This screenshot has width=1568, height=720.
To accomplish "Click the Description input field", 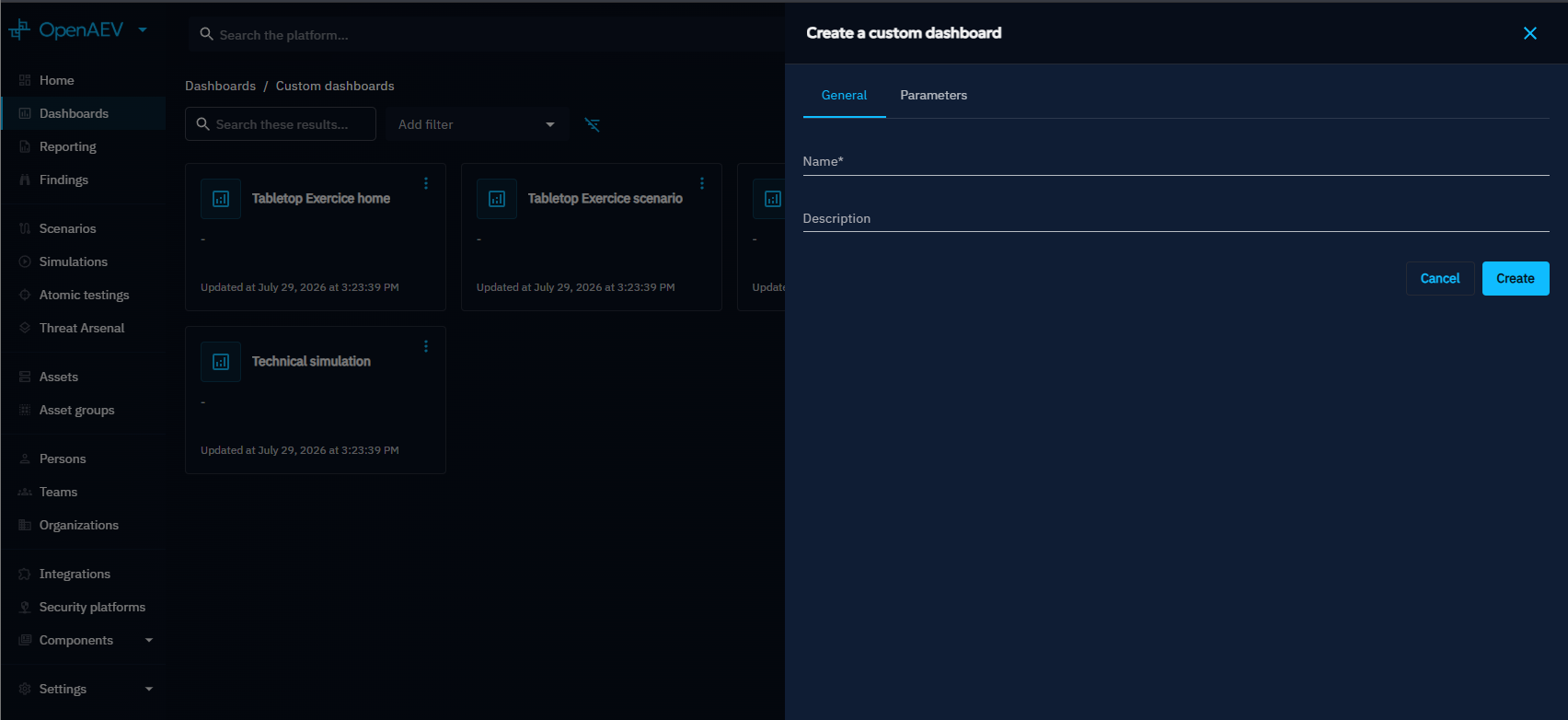I will pyautogui.click(x=1176, y=219).
